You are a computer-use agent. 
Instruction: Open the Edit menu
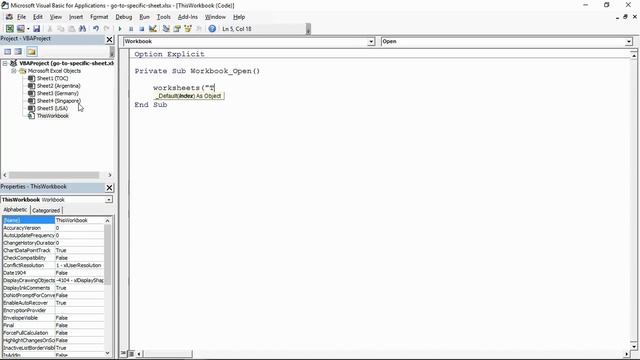38,17
